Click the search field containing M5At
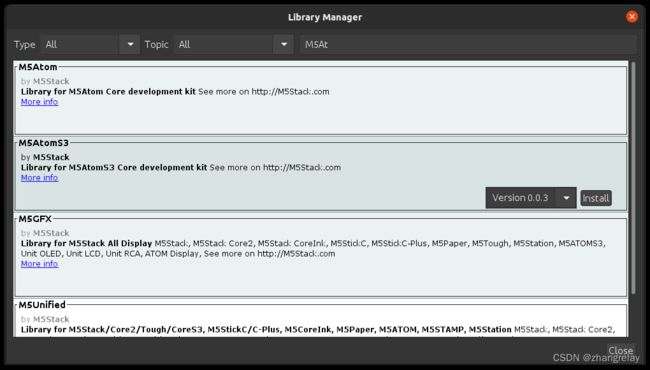 (x=468, y=44)
